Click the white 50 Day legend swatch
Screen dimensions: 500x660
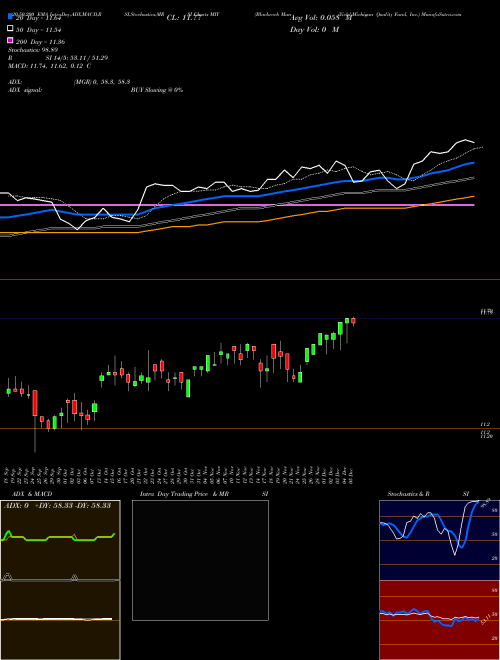tap(10, 29)
